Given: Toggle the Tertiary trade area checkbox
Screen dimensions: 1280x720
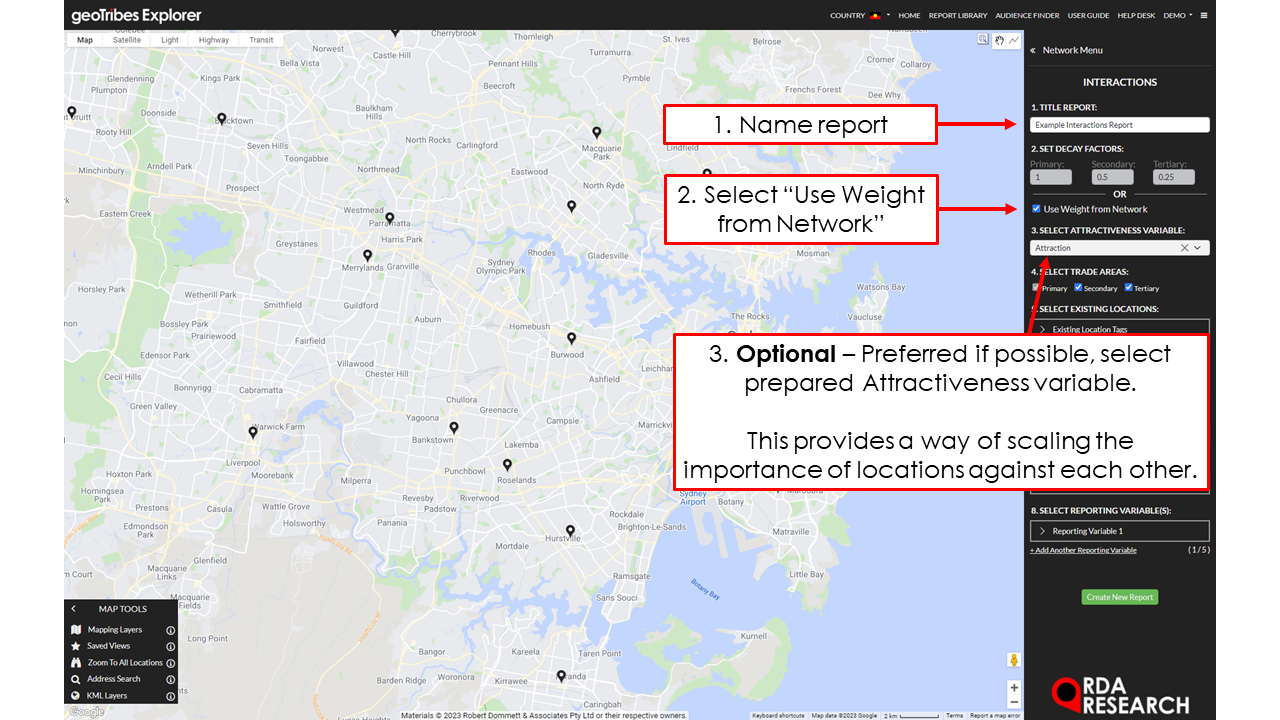Looking at the screenshot, I should (x=1128, y=288).
